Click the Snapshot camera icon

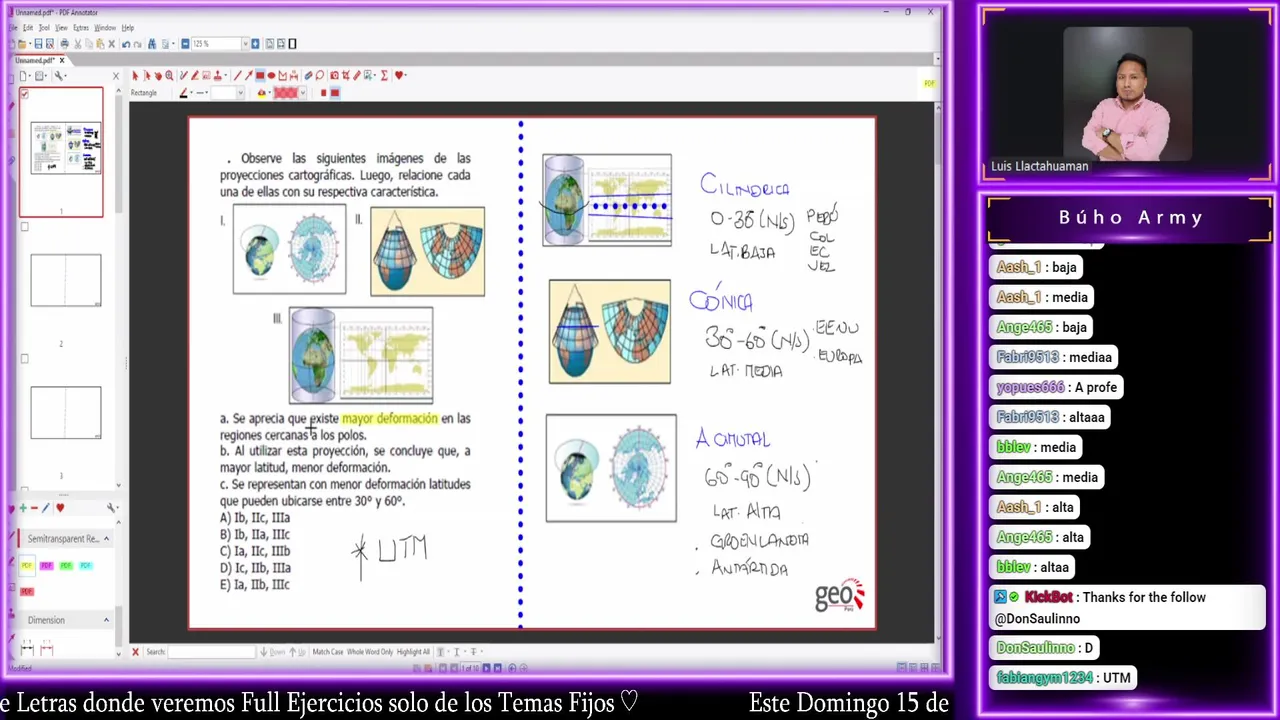334,76
